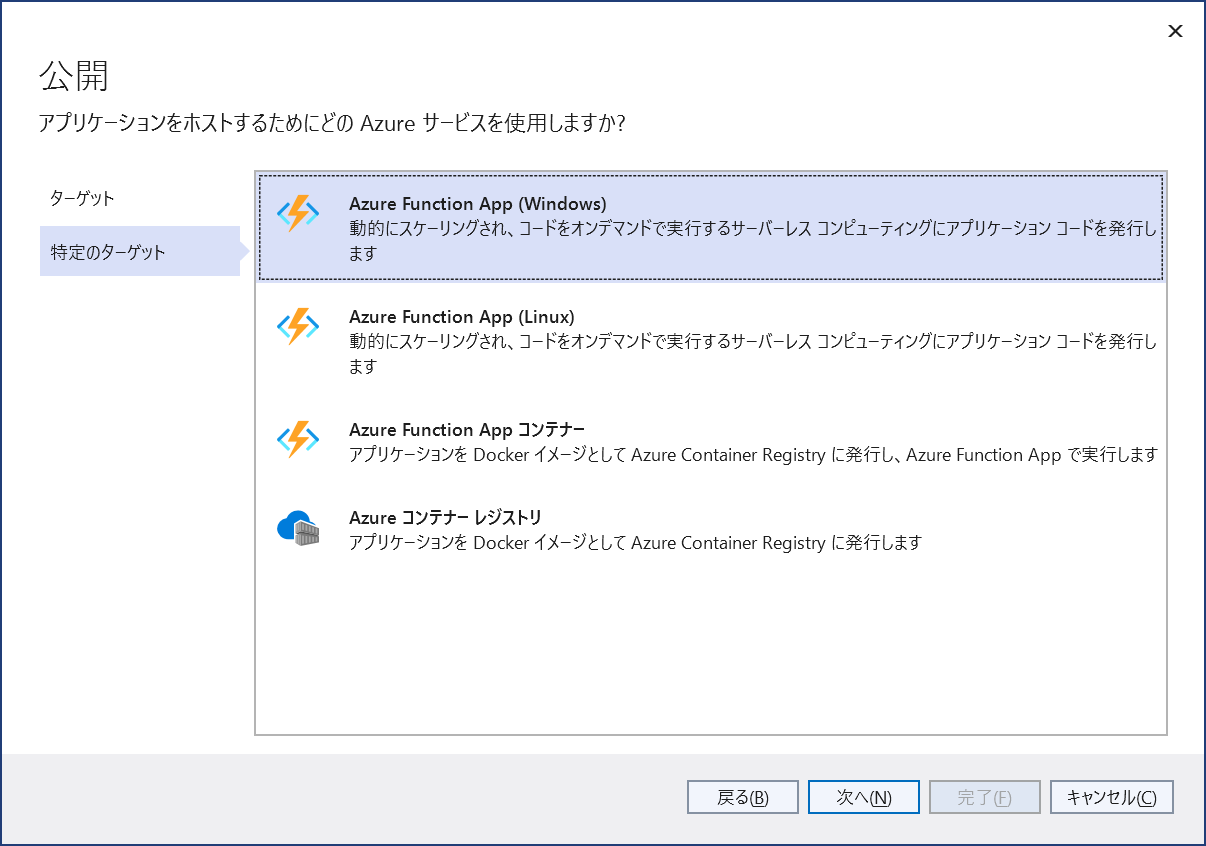
Task: Select the 特定のターゲット step in sidebar
Action: 108,252
